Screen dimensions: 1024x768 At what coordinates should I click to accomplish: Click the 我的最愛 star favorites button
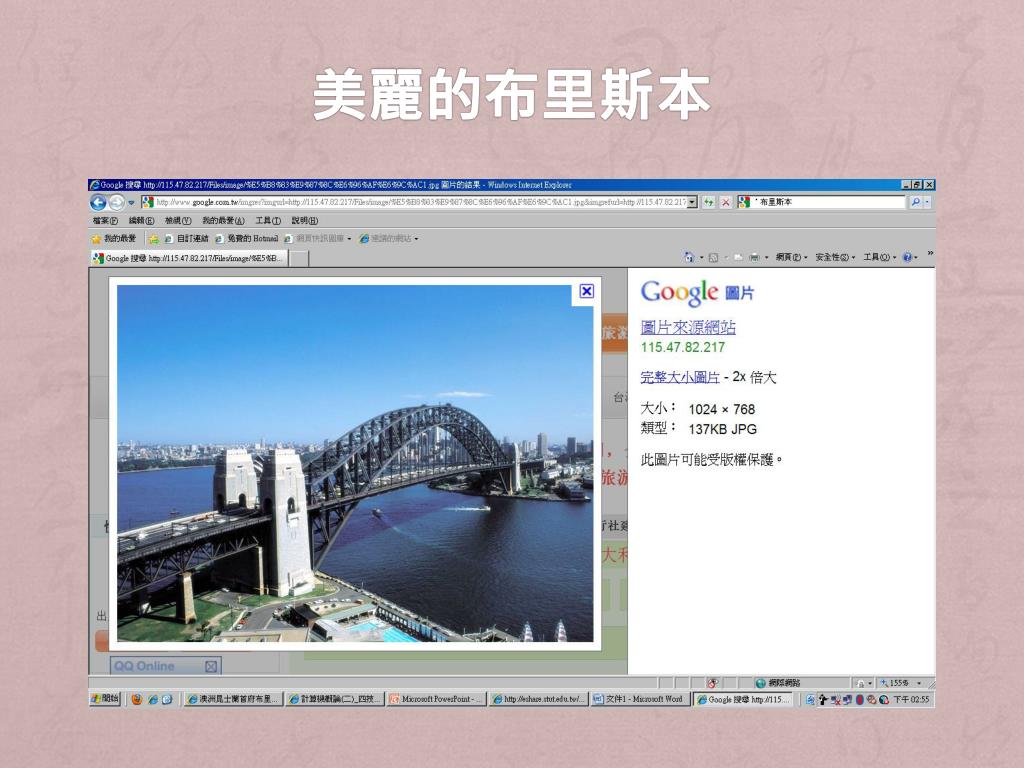[114, 238]
